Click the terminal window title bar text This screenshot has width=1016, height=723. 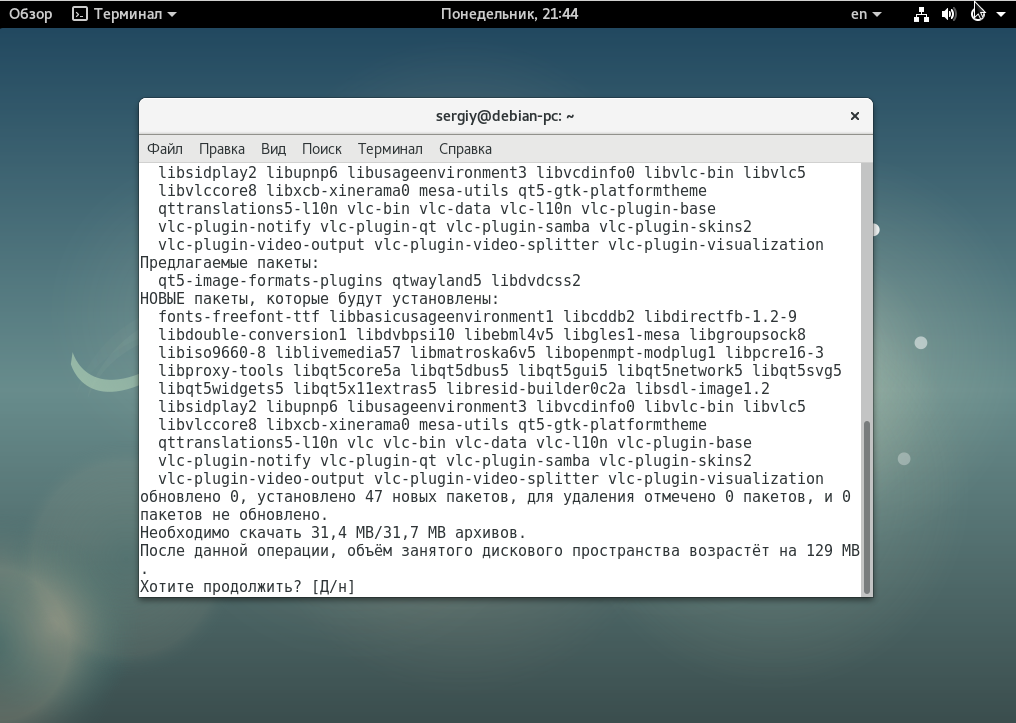[x=505, y=116]
